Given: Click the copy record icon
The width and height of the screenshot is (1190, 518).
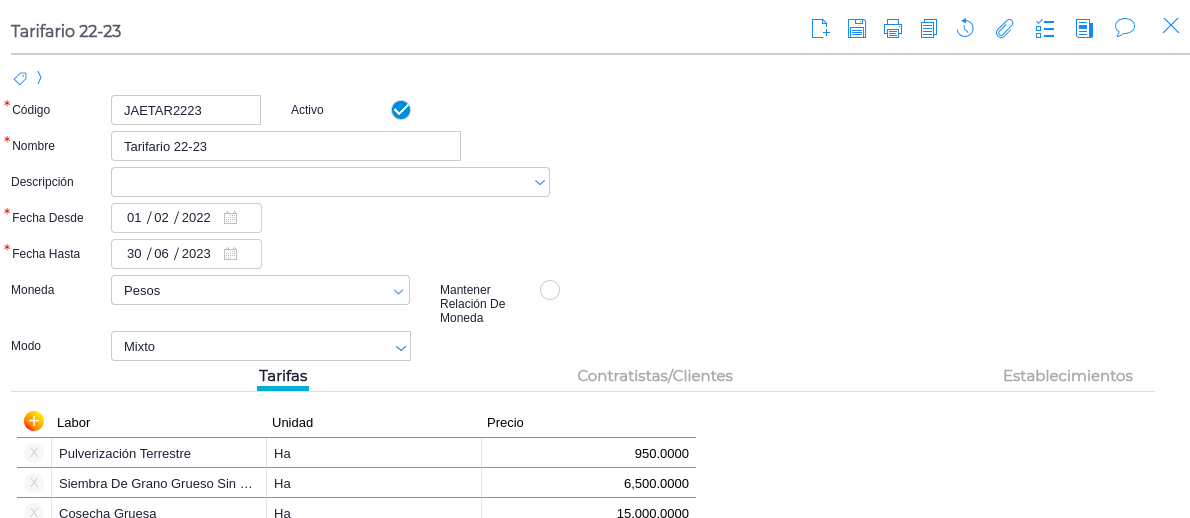Looking at the screenshot, I should coord(929,28).
